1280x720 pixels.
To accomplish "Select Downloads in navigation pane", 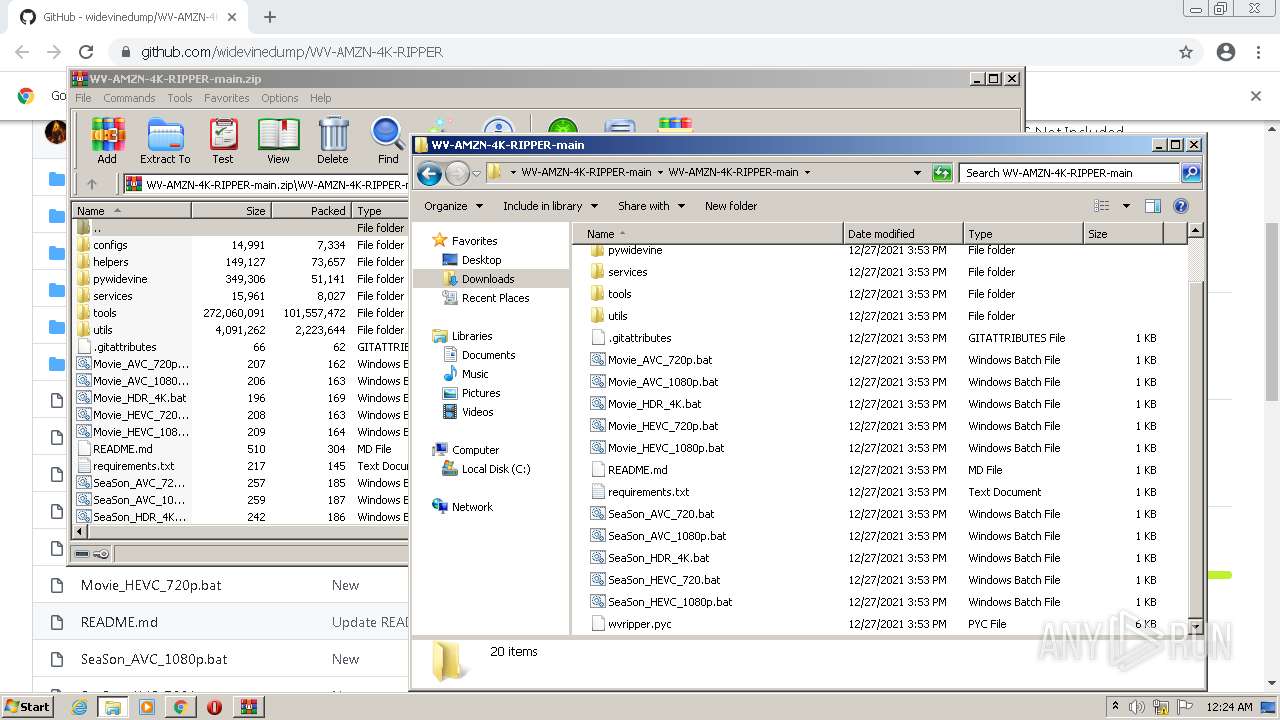I will [488, 279].
